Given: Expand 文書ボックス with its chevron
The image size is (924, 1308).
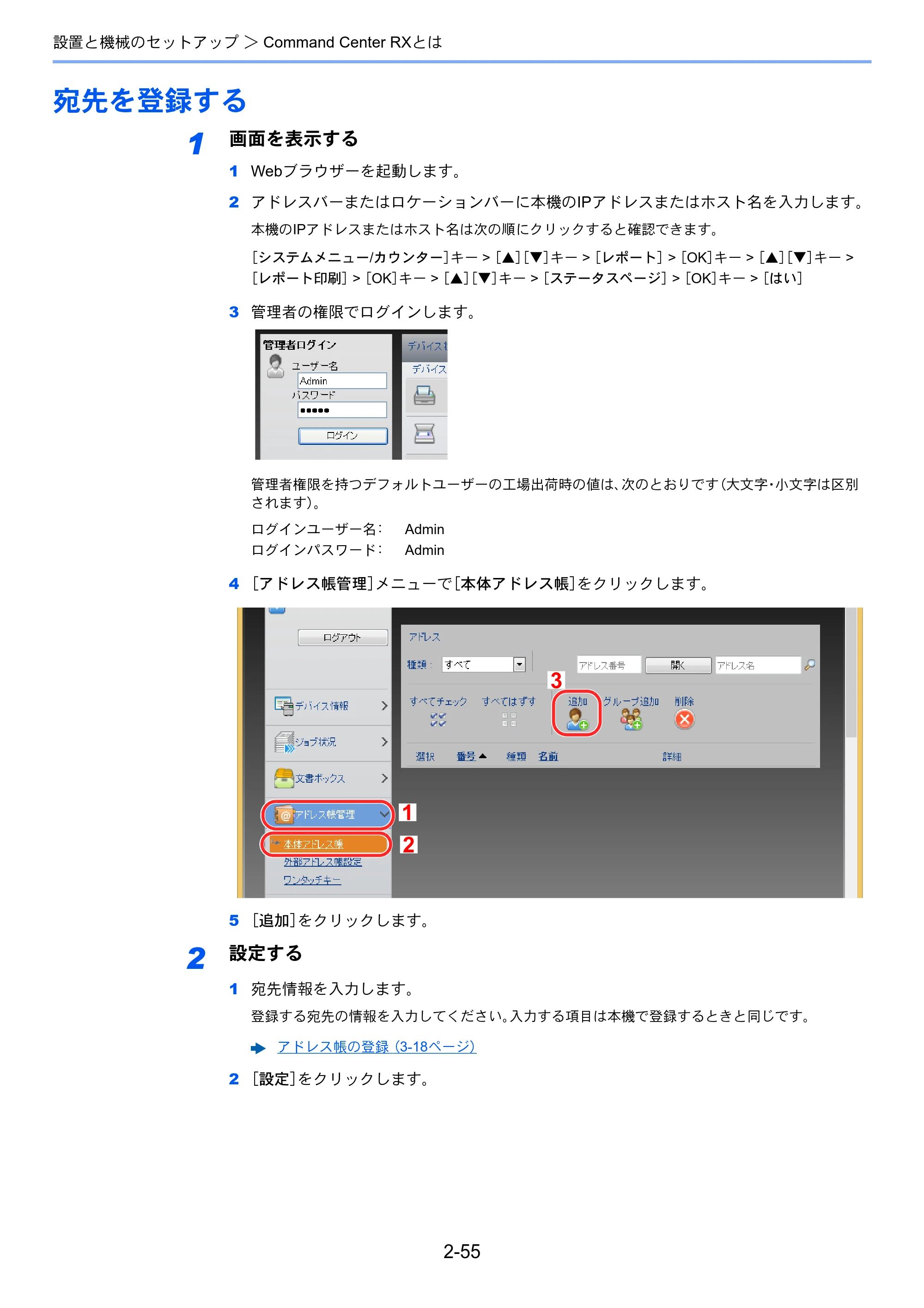Looking at the screenshot, I should tap(384, 778).
